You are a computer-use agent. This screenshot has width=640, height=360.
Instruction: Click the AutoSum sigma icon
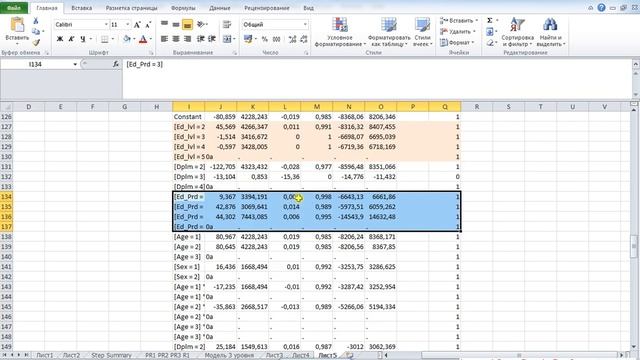click(x=490, y=20)
